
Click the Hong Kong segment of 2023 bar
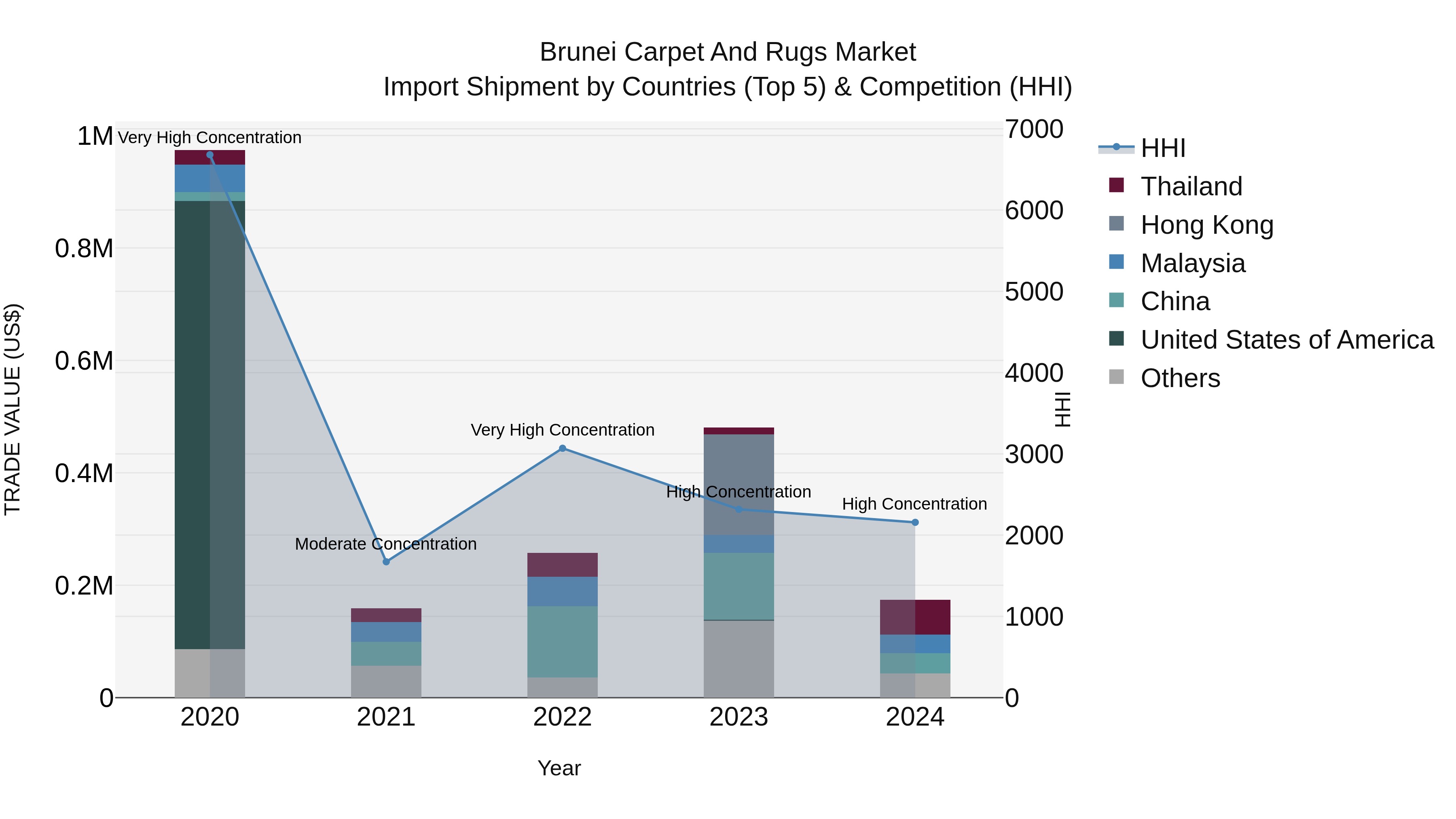tap(739, 485)
